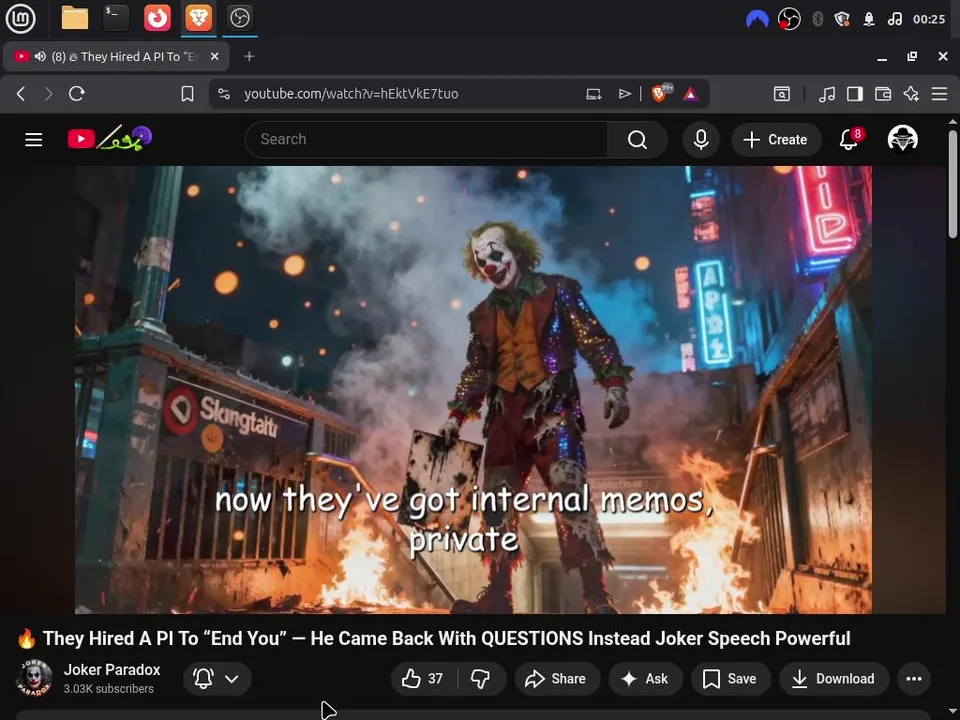Open the sound volume tray icon
Image resolution: width=960 pixels, height=720 pixels.
pyautogui.click(x=894, y=19)
